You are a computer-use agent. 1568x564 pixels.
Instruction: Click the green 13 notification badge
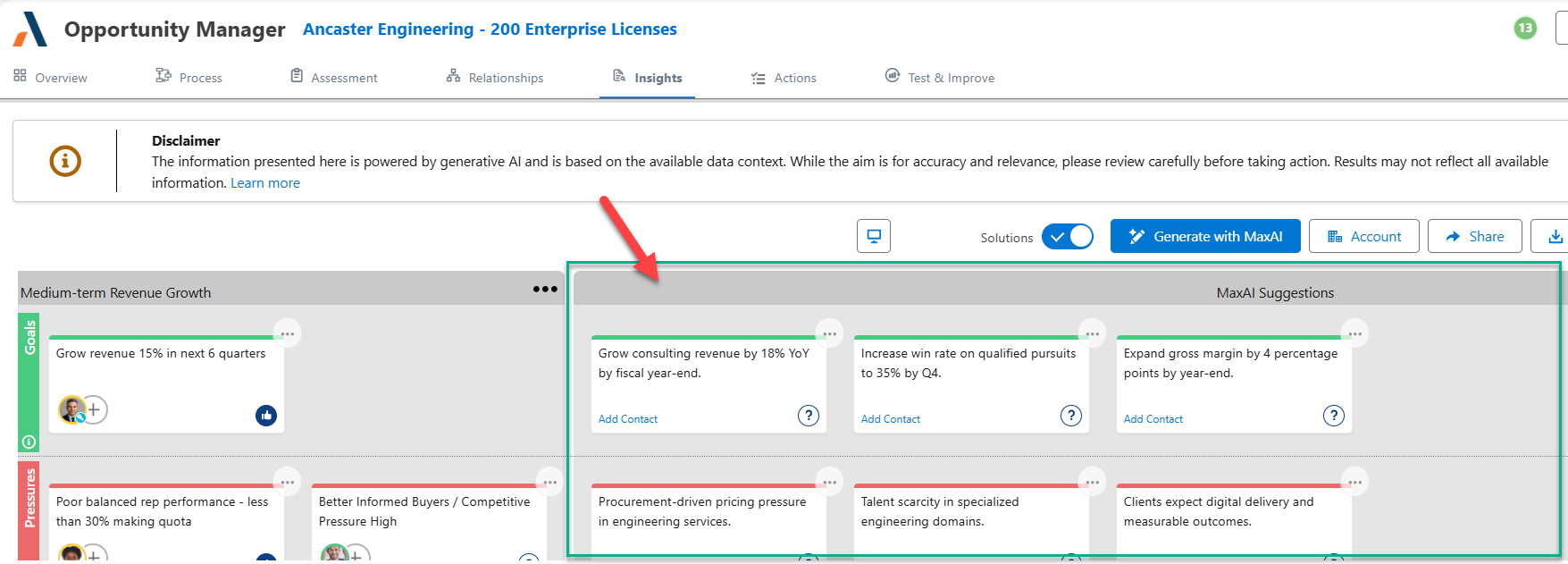1525,28
